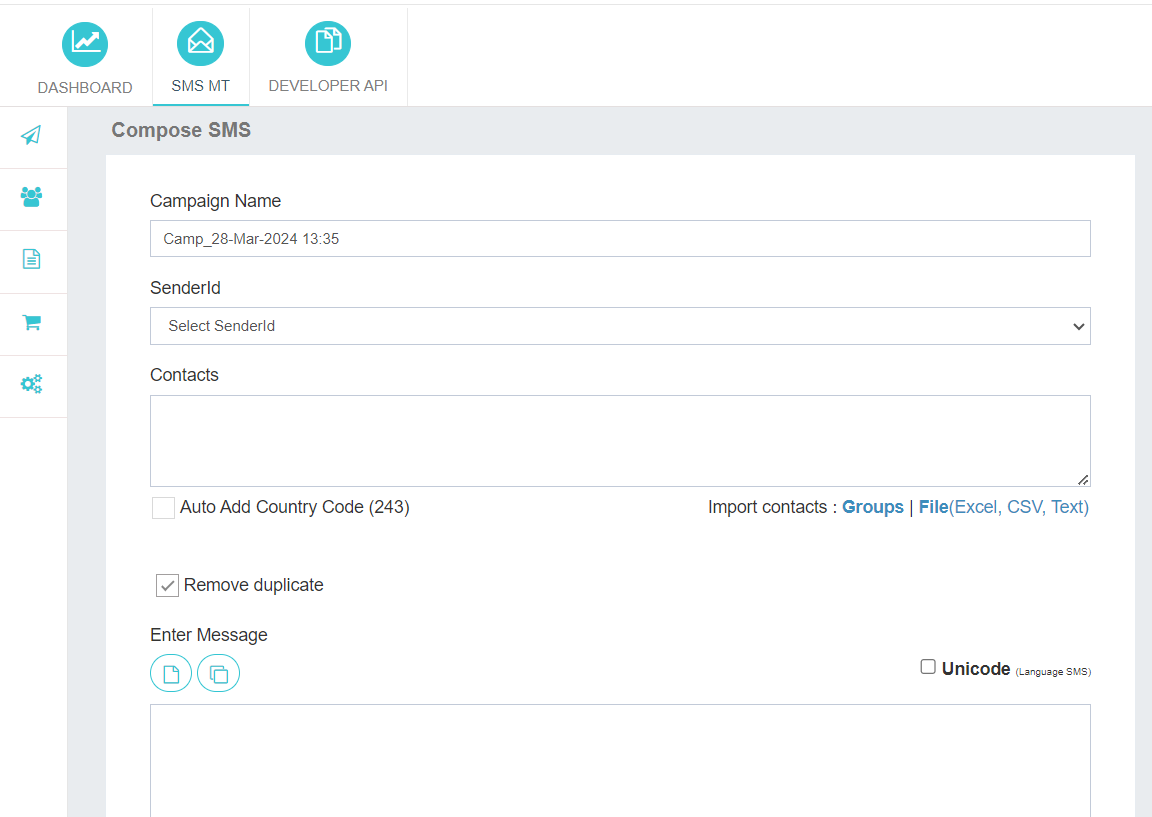Click the blank page template icon button
Screen dimensions: 1152x817
pos(171,674)
